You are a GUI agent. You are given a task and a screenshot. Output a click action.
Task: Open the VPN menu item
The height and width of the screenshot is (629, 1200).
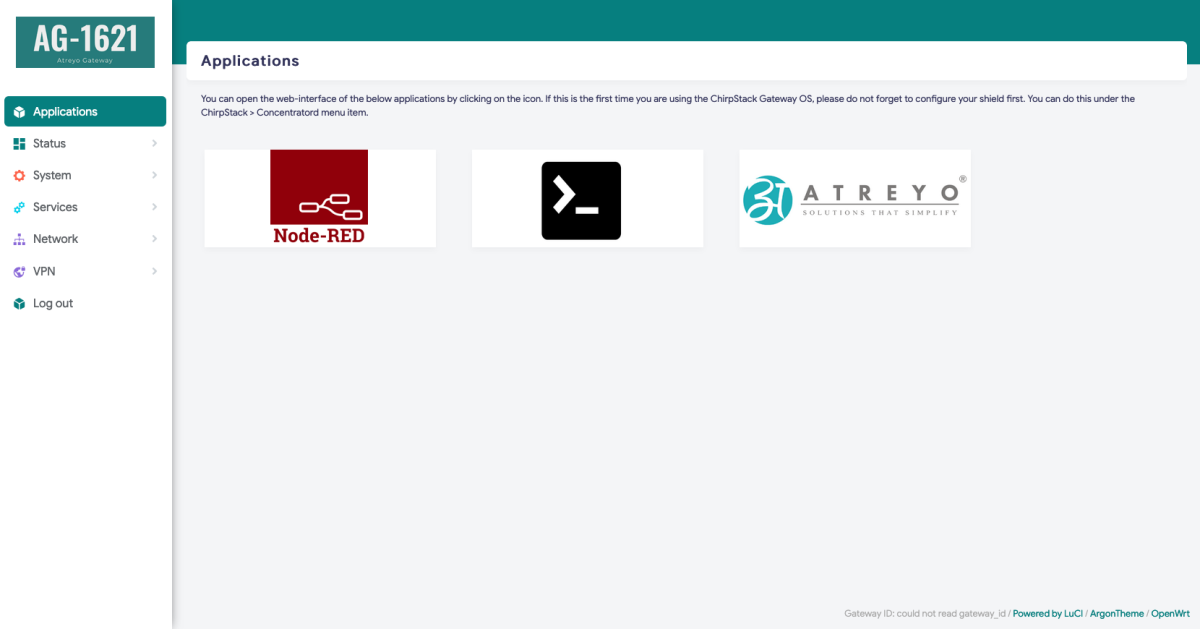click(85, 272)
